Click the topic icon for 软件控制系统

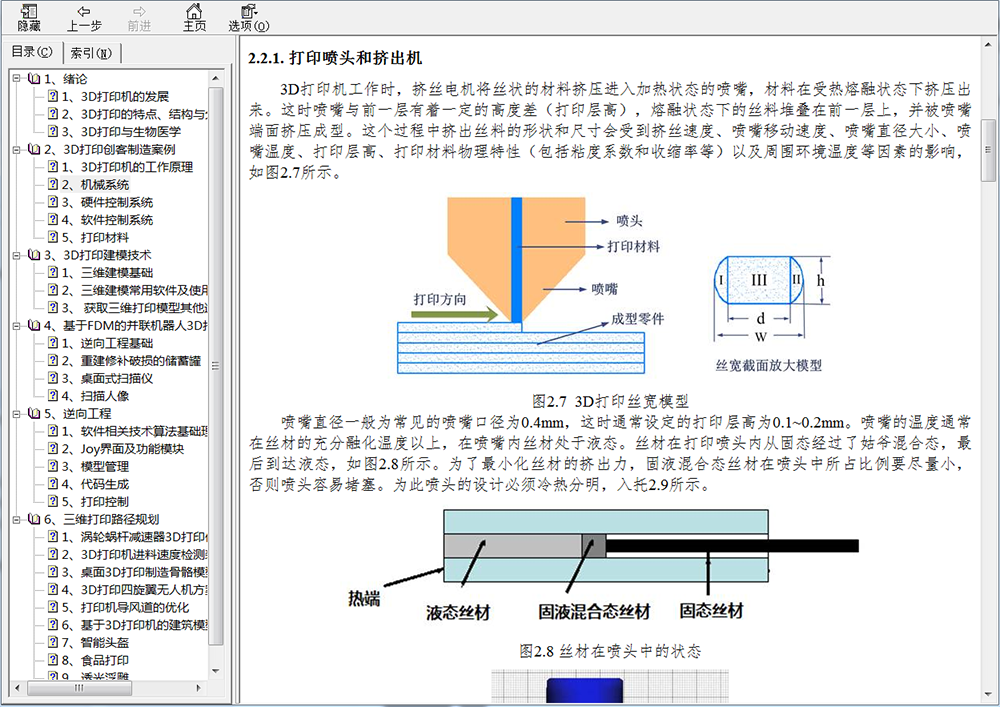54,220
